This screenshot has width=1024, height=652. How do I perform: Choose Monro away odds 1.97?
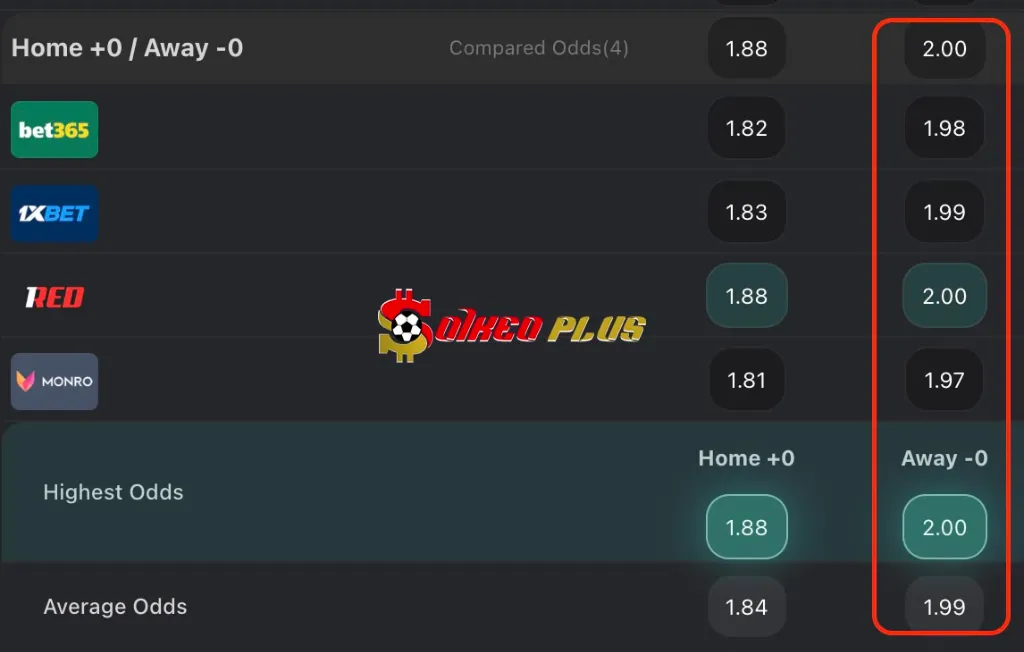944,381
